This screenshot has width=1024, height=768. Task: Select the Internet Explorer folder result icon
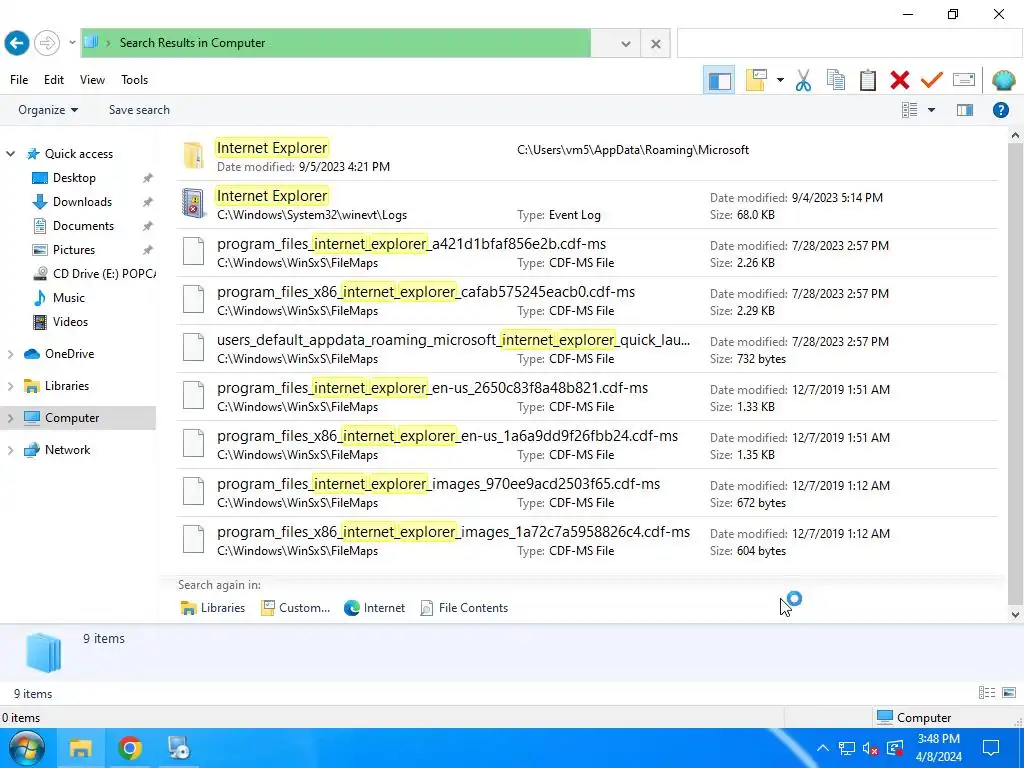[x=193, y=155]
